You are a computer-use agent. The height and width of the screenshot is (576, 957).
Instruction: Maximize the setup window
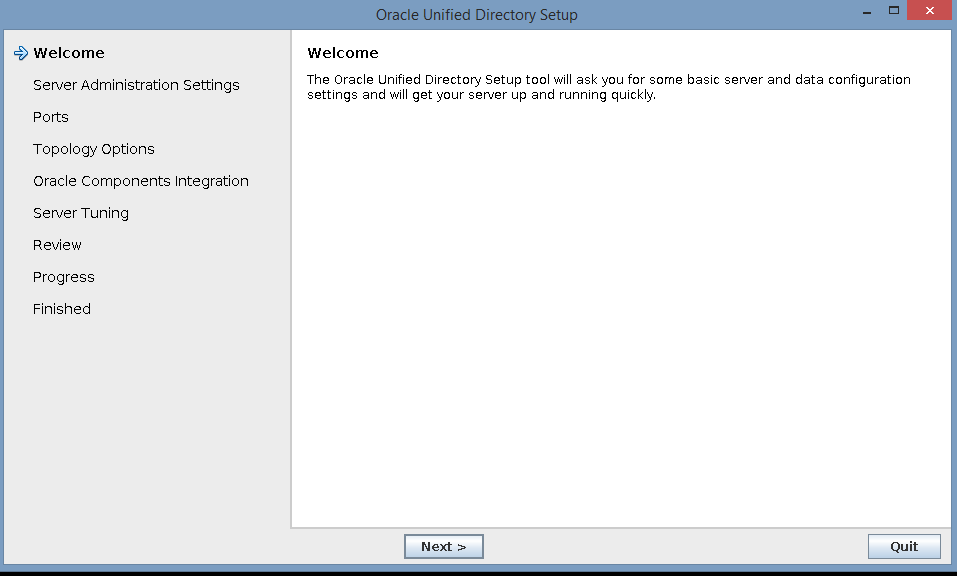click(x=894, y=10)
